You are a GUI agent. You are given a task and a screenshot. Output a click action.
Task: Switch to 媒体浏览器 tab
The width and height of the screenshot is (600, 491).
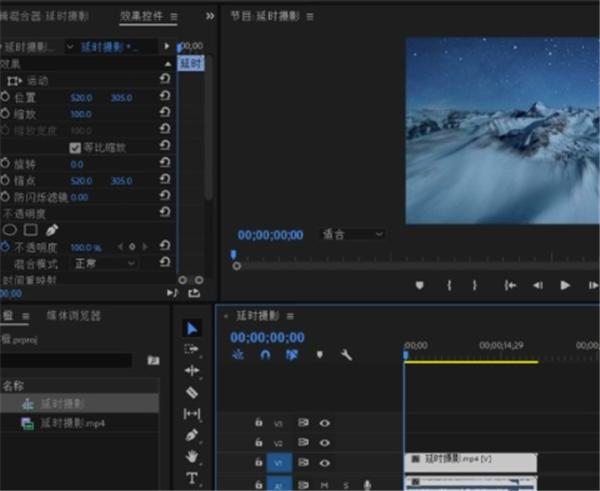coord(73,315)
